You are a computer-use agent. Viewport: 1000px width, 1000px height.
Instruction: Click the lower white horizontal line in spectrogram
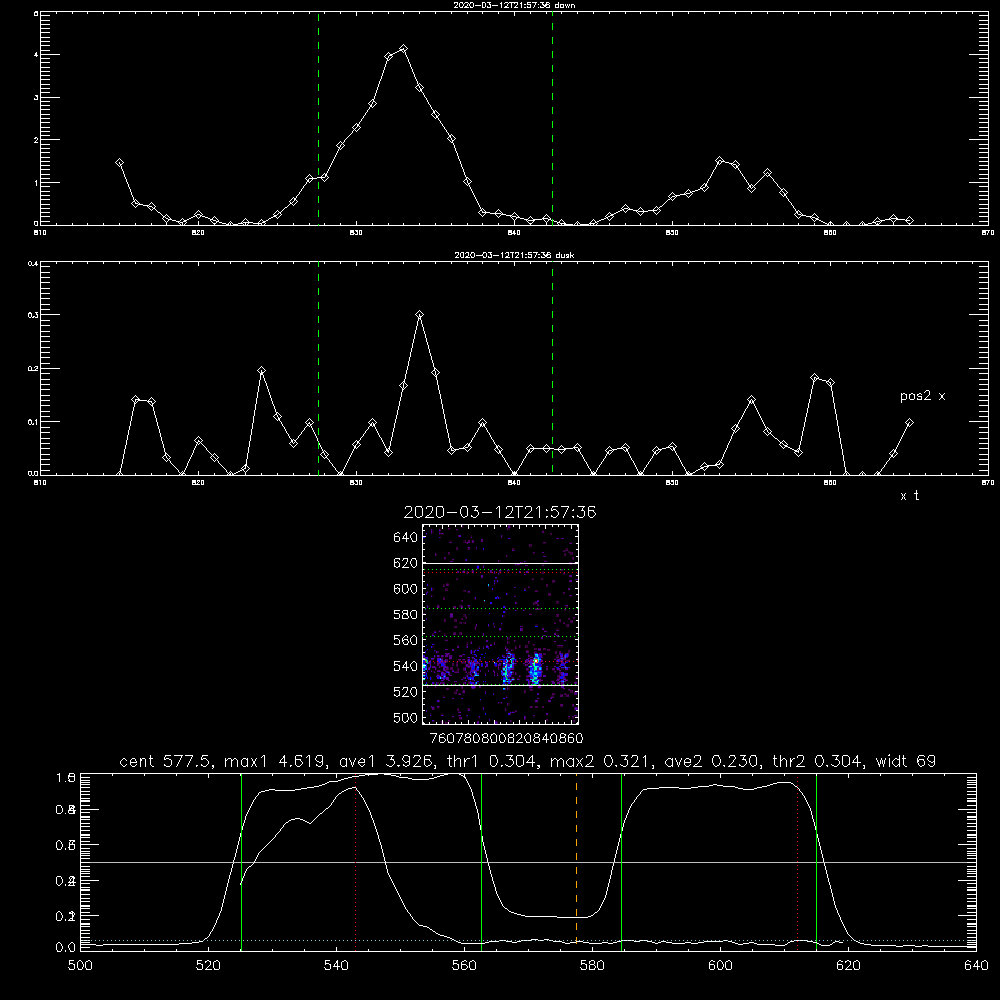(500, 686)
